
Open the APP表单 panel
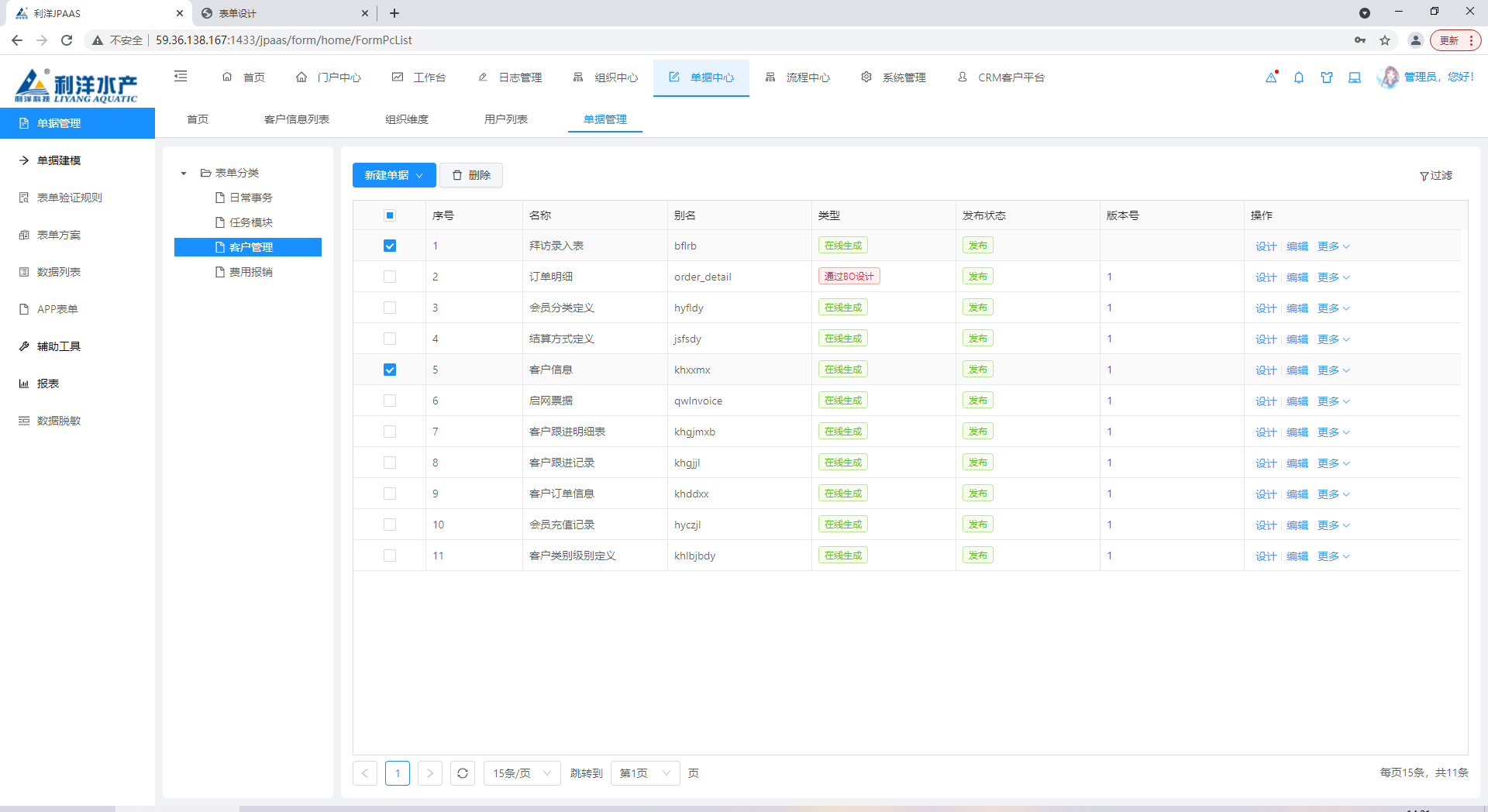[56, 308]
